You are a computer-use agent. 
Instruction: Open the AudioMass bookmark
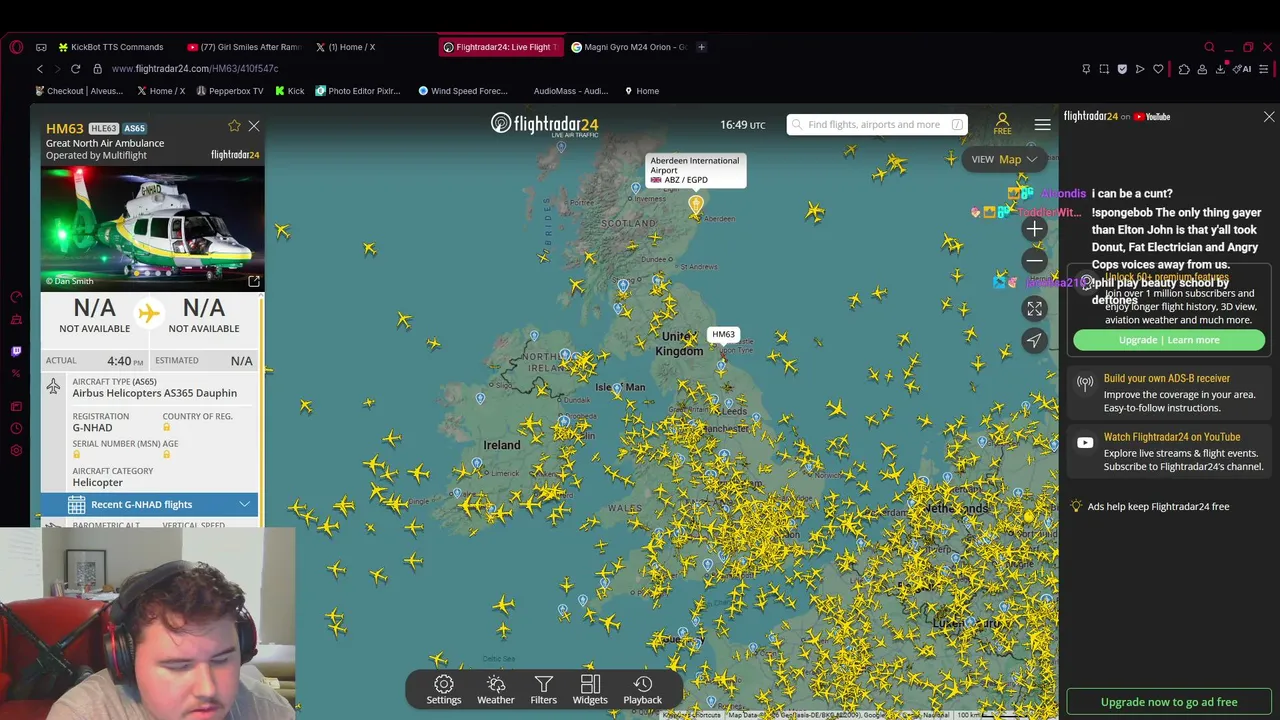(x=570, y=91)
